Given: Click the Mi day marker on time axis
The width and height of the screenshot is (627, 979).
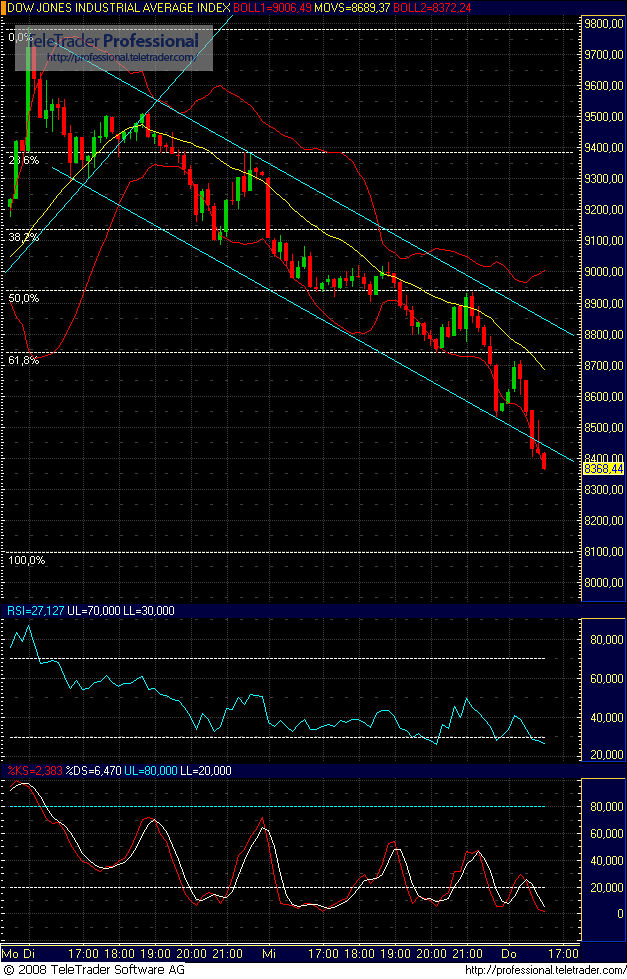Looking at the screenshot, I should (269, 953).
